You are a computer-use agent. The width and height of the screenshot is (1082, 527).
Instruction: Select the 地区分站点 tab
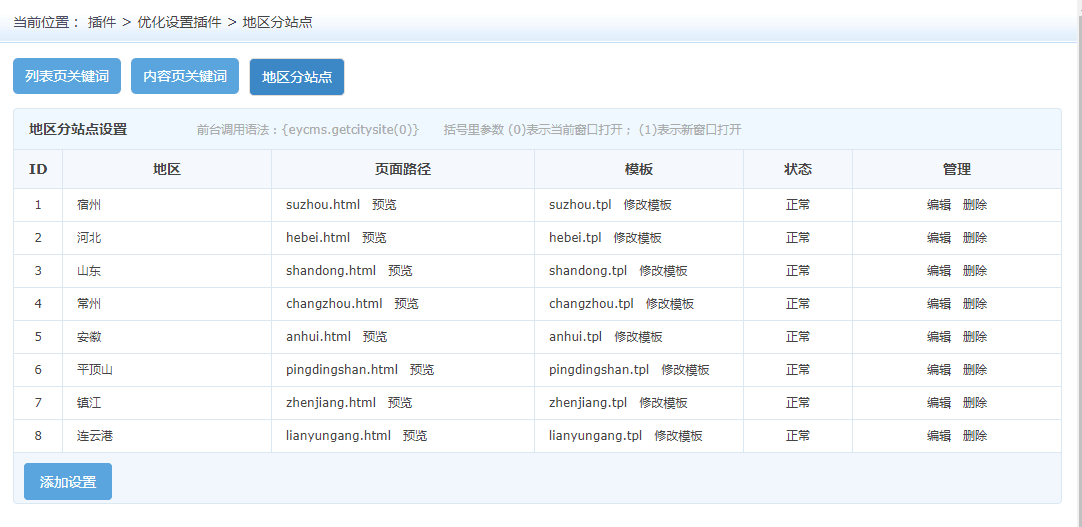297,77
